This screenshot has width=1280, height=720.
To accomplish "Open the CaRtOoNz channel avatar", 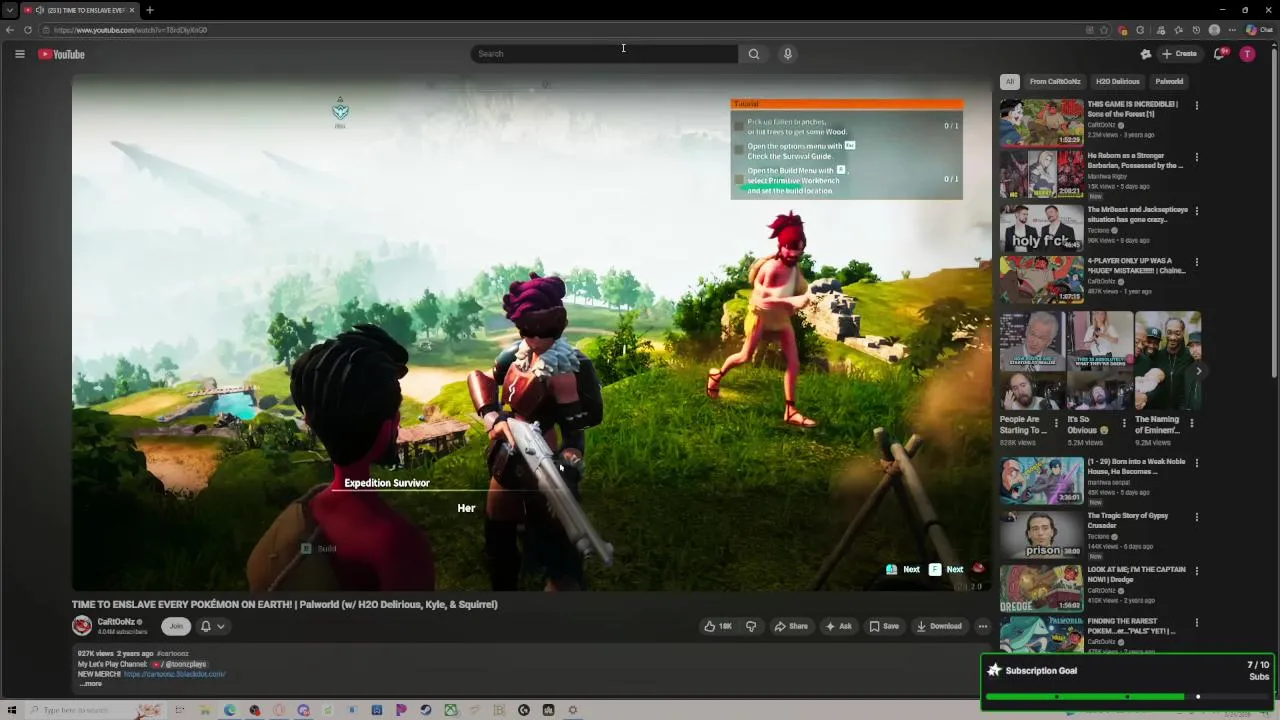I will [x=82, y=626].
